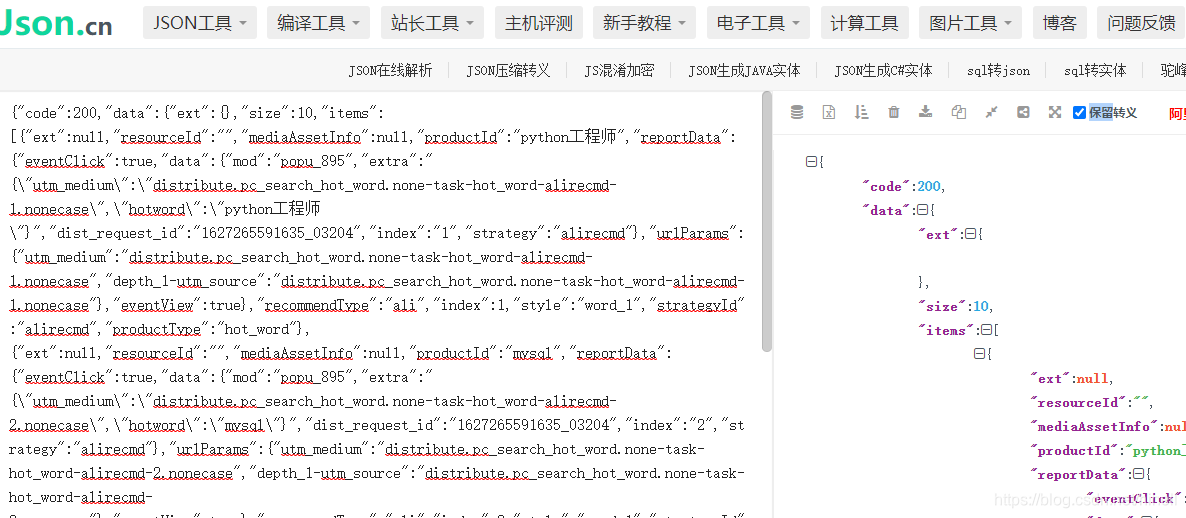Open the JSON生成C#实体 link
The height and width of the screenshot is (518, 1186).
tap(883, 70)
